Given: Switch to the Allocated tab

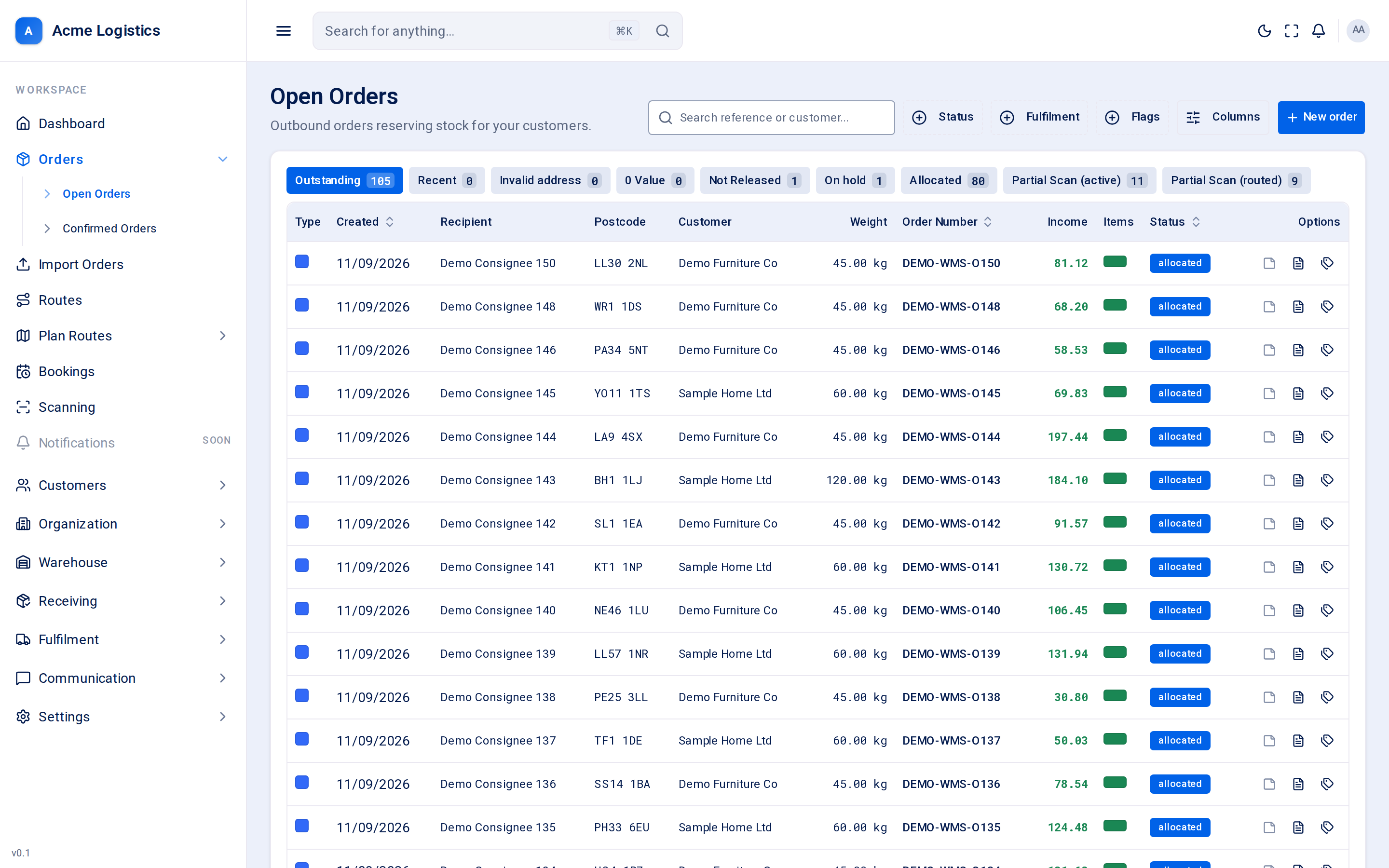Looking at the screenshot, I should (948, 180).
